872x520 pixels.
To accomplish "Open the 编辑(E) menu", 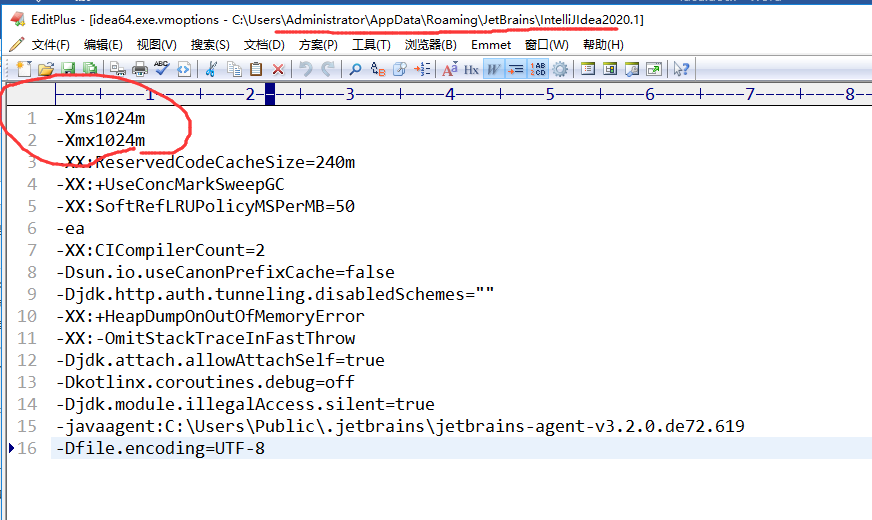I will click(103, 44).
